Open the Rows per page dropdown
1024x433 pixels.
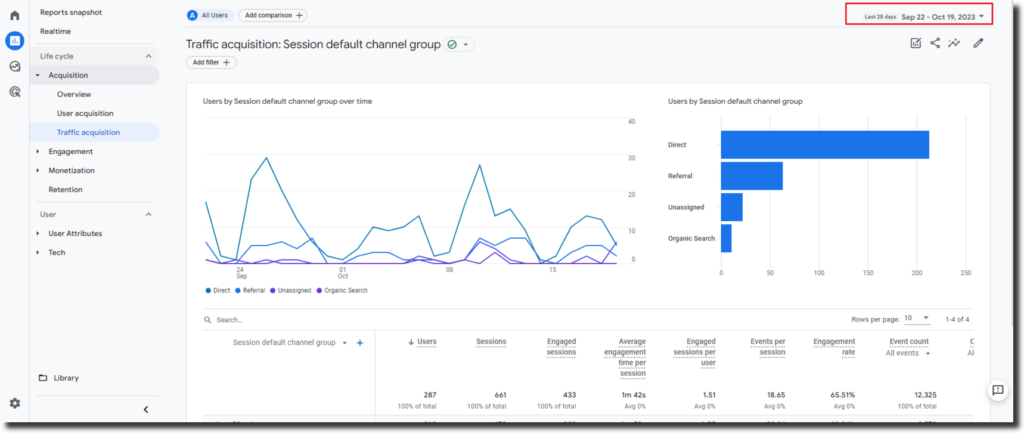point(915,319)
